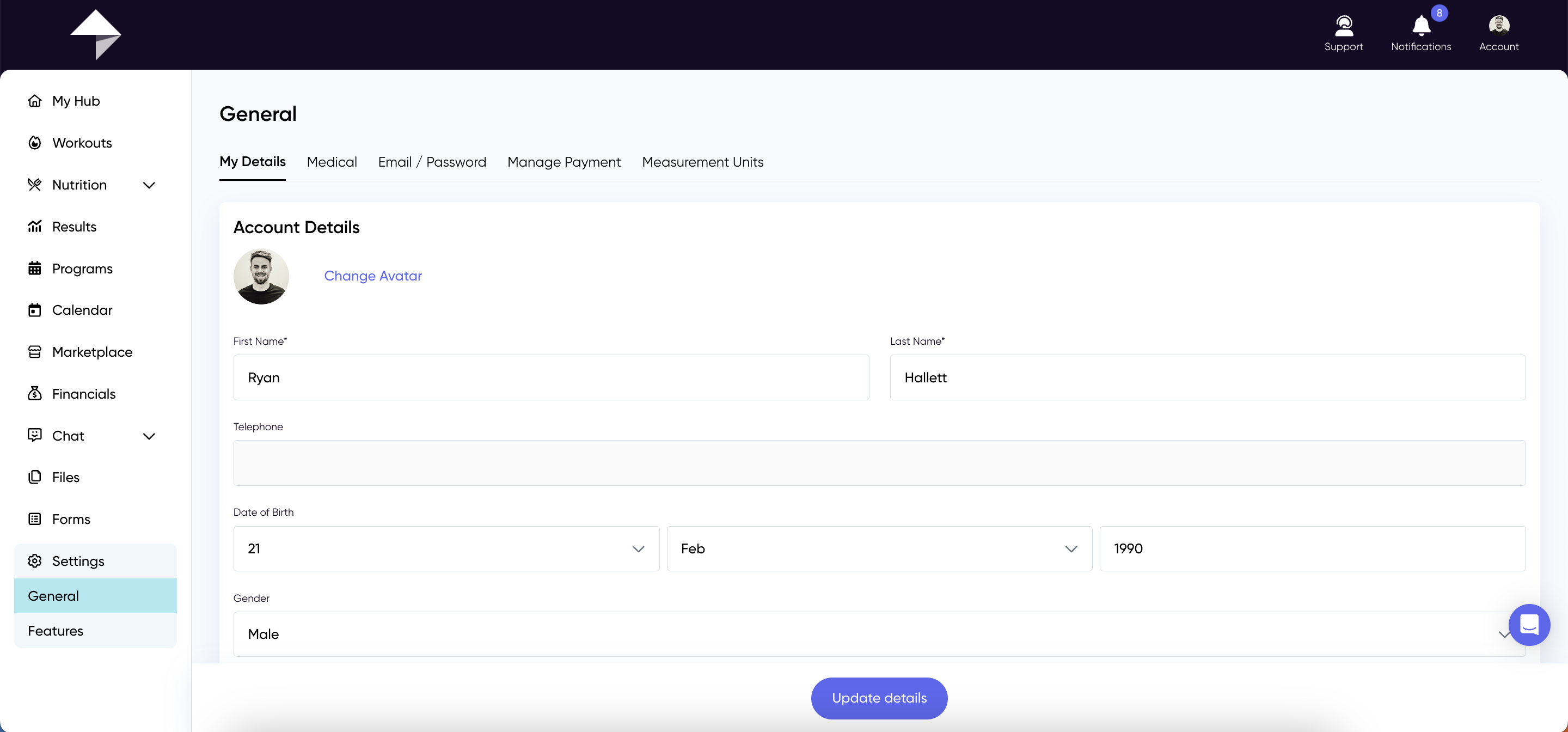Open Workouts in sidebar
This screenshot has height=732, width=1568.
point(82,143)
